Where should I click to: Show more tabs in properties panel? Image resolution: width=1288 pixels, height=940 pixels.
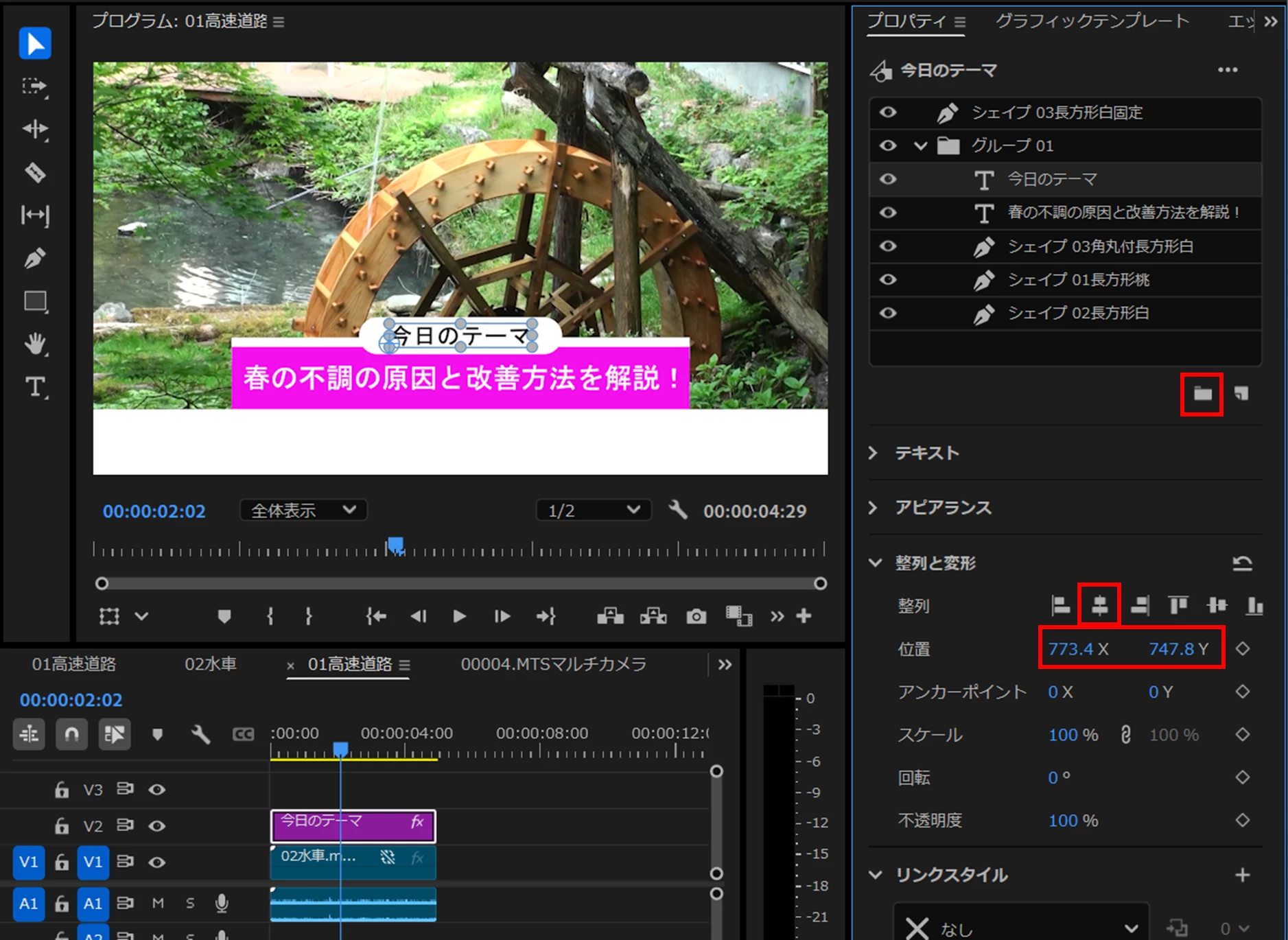(1271, 22)
